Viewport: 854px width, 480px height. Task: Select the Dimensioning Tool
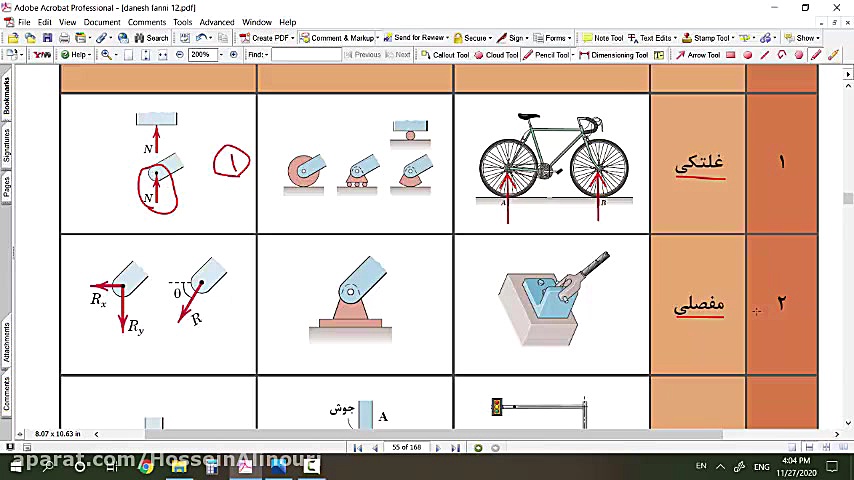pyautogui.click(x=614, y=55)
